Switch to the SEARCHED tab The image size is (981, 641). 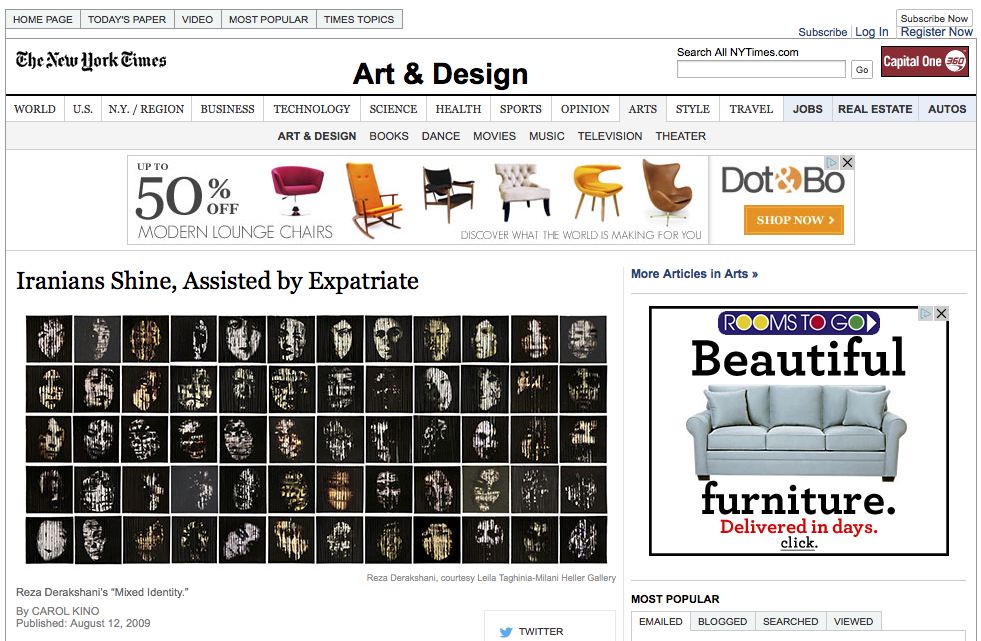(x=790, y=622)
